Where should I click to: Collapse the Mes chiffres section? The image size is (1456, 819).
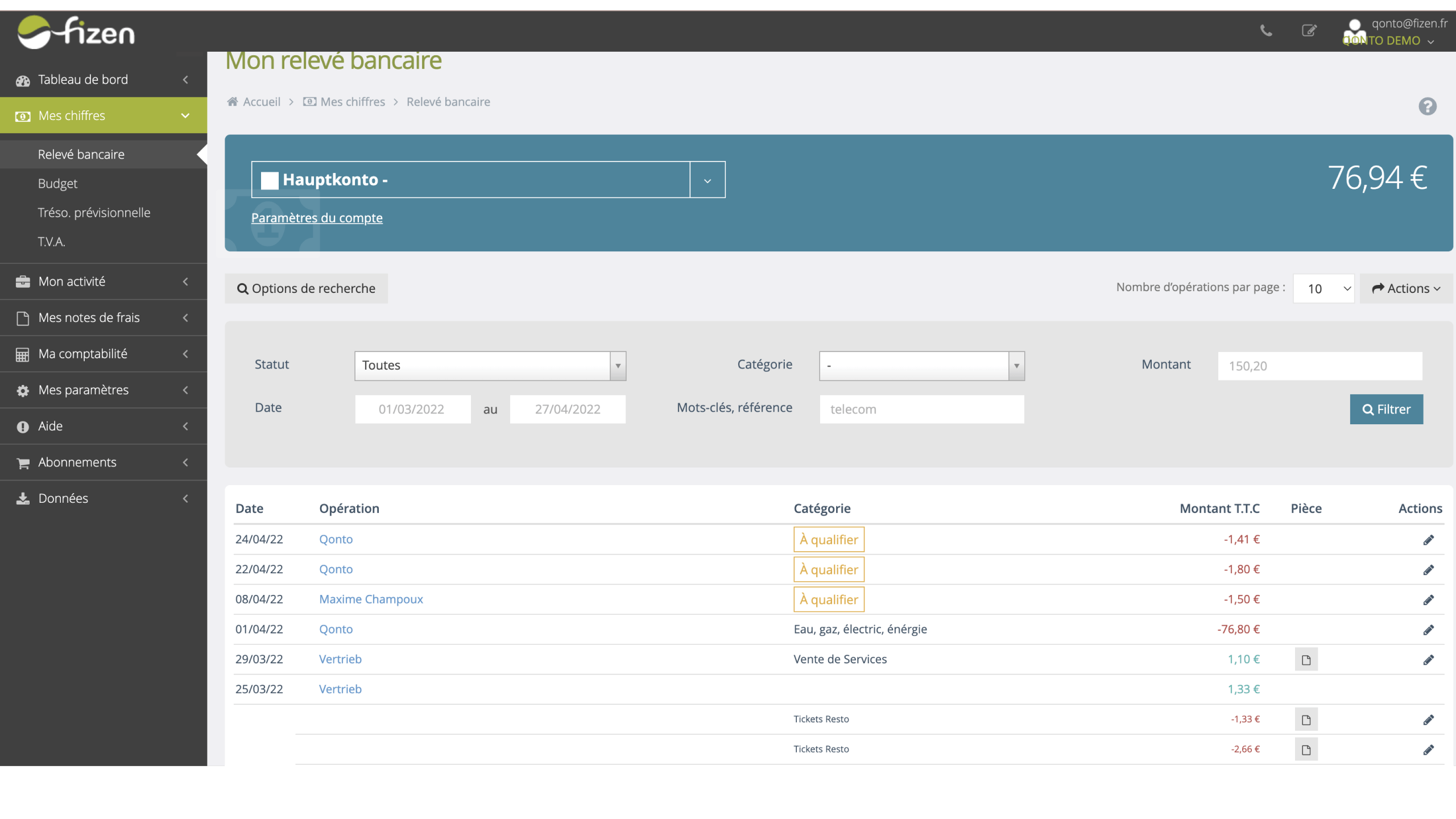185,115
